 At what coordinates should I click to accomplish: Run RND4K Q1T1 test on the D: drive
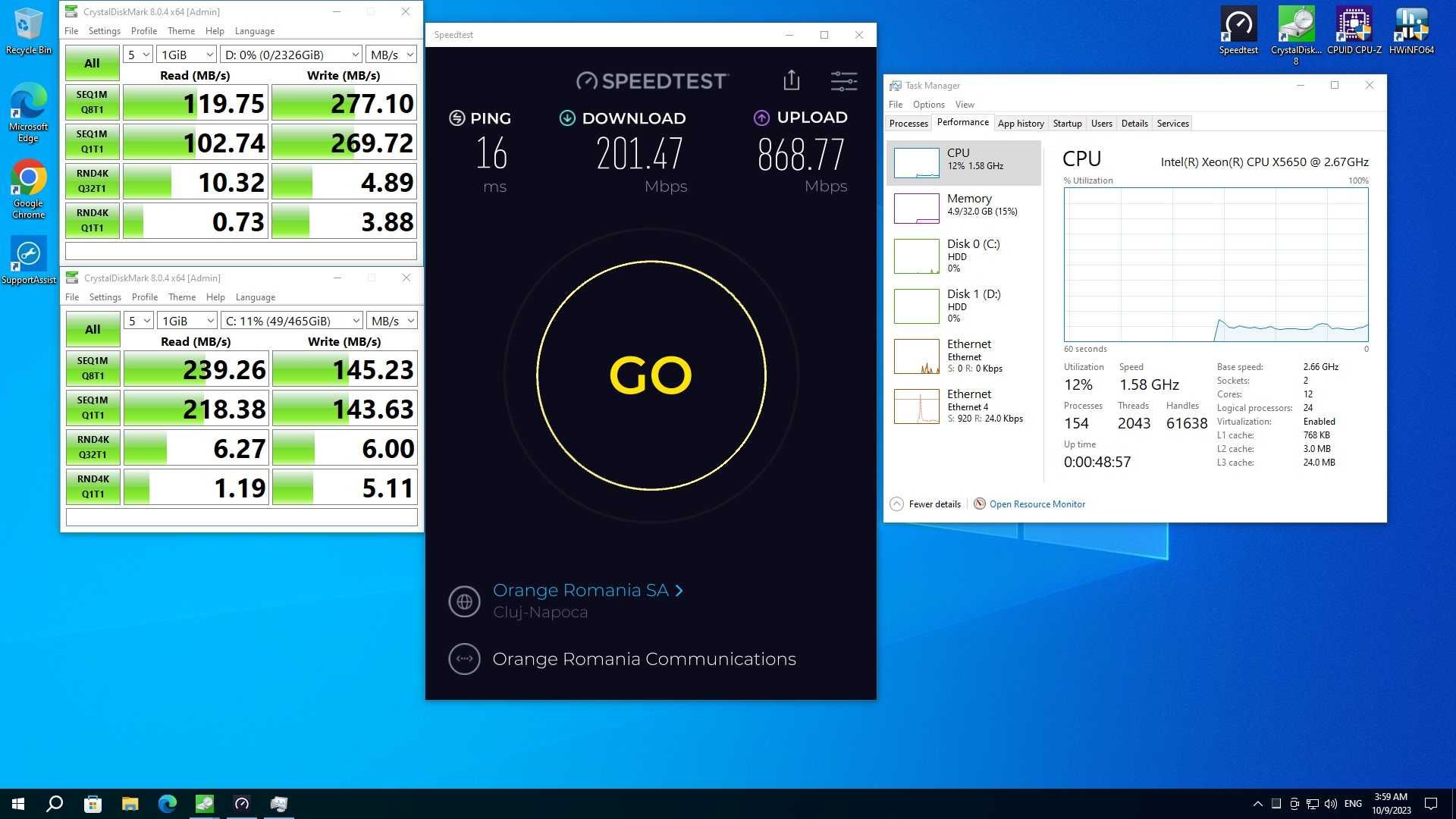(x=92, y=221)
